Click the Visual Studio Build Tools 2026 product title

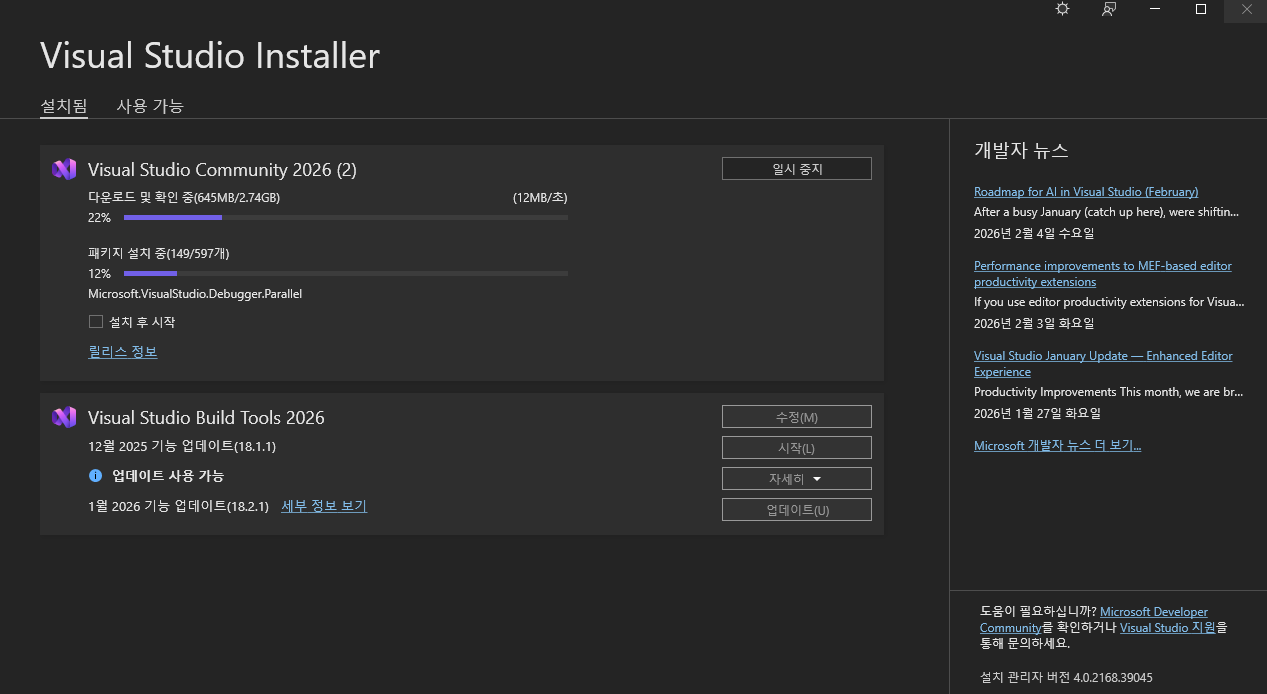pyautogui.click(x=206, y=418)
